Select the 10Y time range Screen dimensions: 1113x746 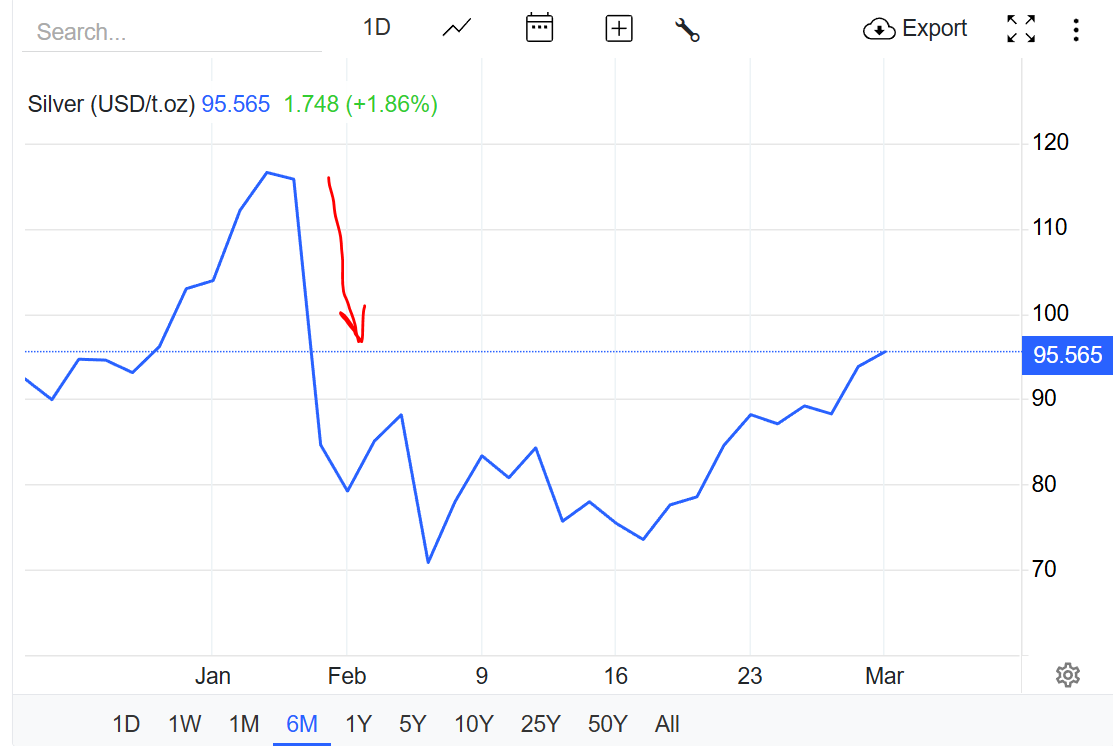(x=474, y=724)
